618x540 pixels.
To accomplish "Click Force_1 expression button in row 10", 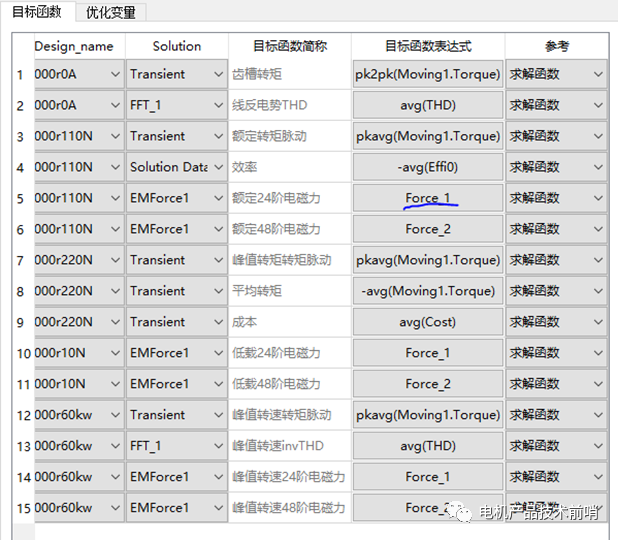I will tap(428, 353).
